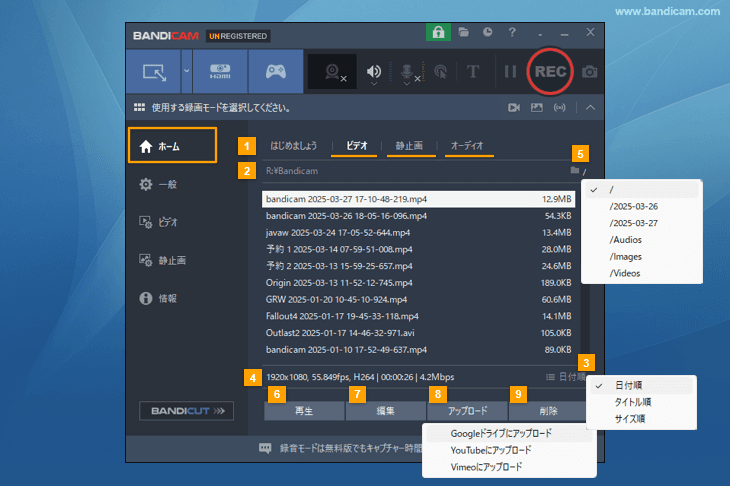Choose YouTubeにアップロード
730x486 pixels.
click(509, 450)
